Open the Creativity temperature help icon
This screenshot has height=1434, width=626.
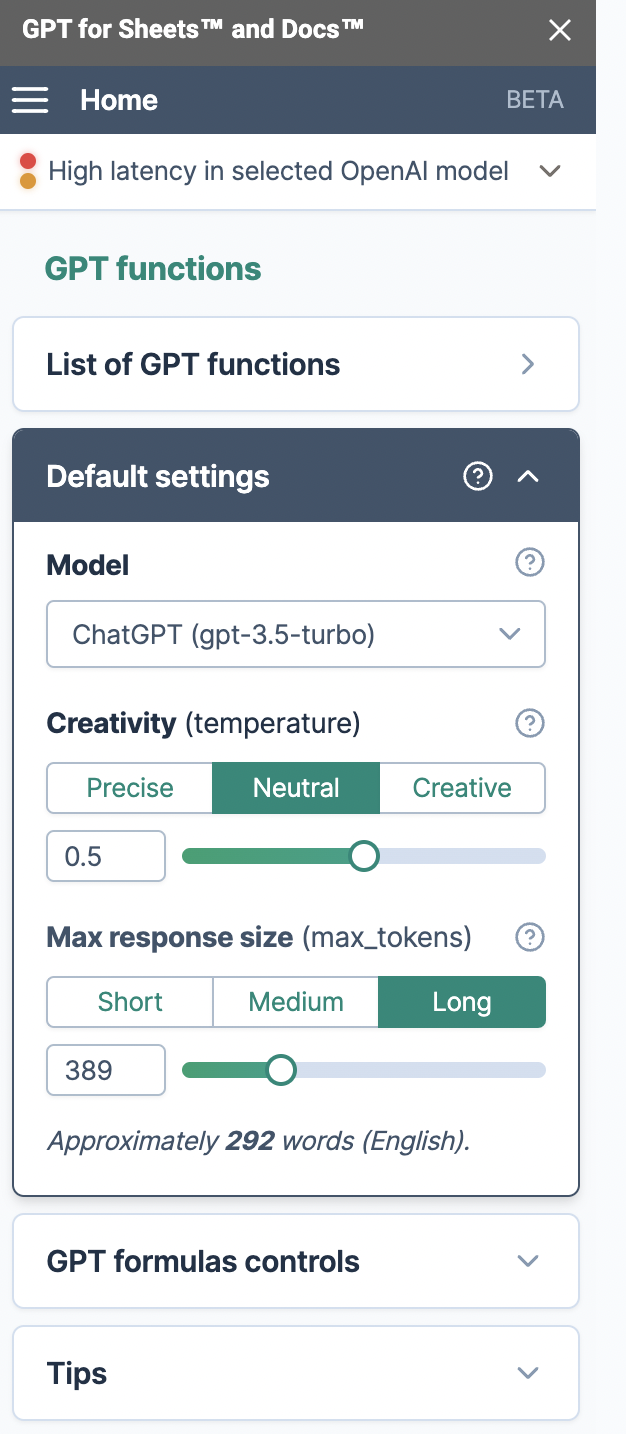tap(529, 723)
